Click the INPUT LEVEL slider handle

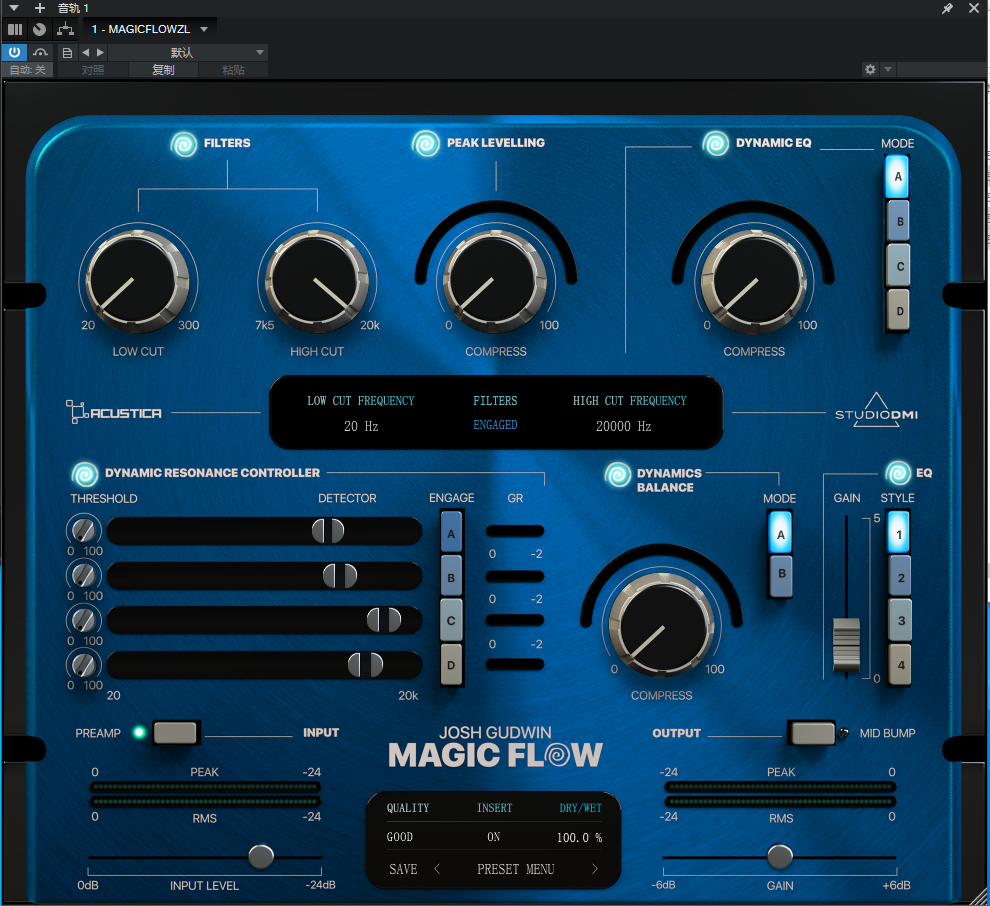click(261, 856)
